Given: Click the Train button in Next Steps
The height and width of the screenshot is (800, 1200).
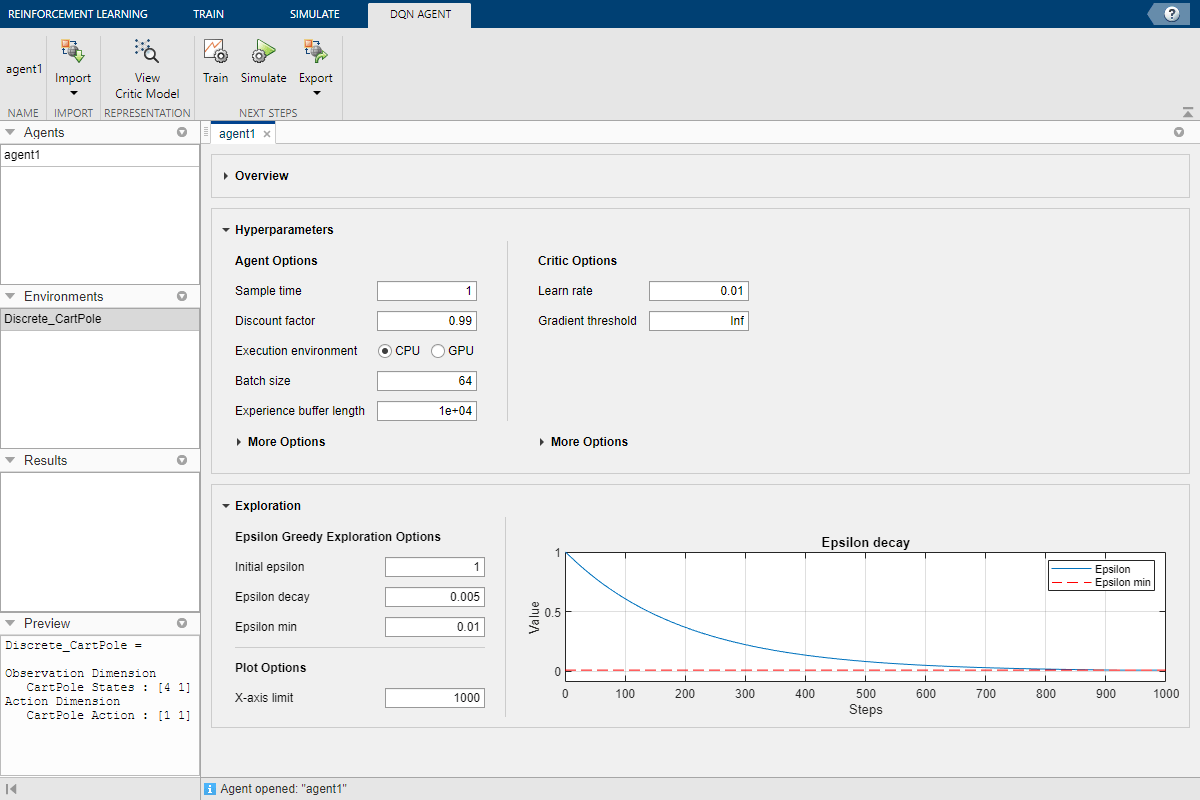Looking at the screenshot, I should (x=215, y=60).
